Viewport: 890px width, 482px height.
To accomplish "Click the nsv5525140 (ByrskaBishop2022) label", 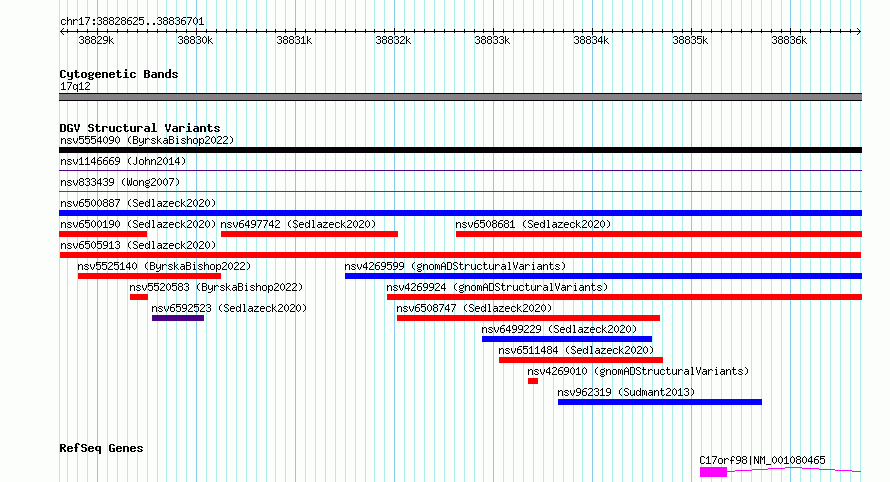I will point(164,266).
